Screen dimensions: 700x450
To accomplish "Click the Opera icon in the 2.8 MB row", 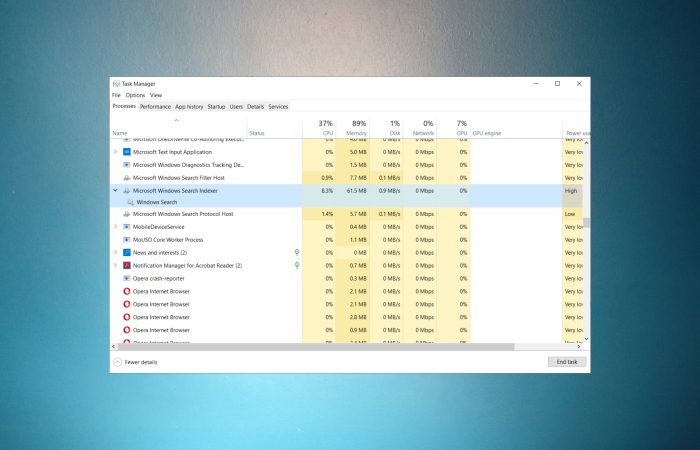I will pos(127,317).
